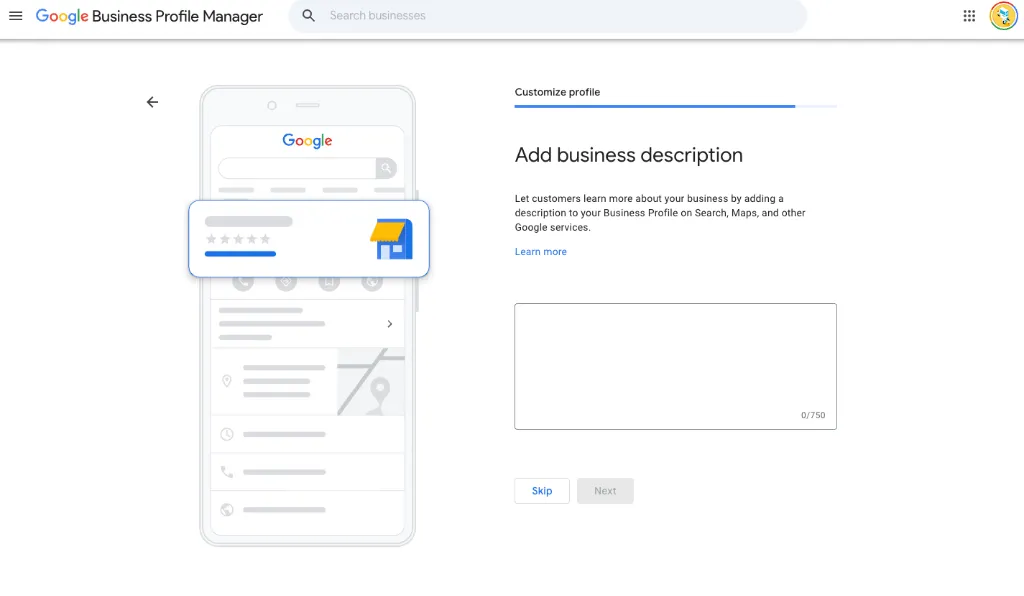Open the account profile avatar
1024x596 pixels.
[x=1003, y=16]
